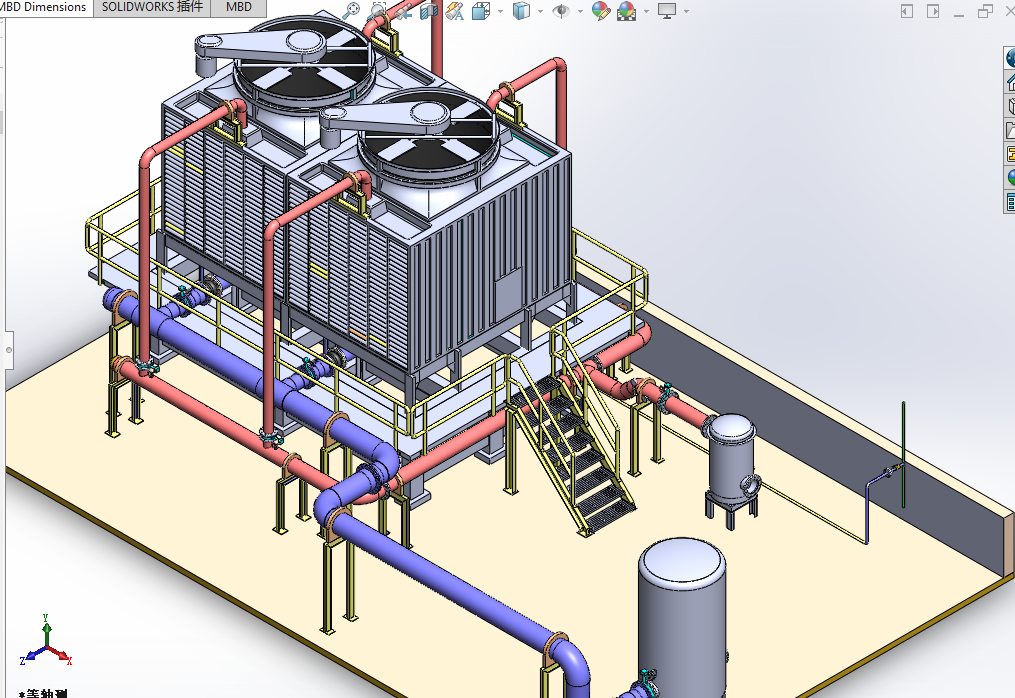Click the Display Style icon
The image size is (1015, 698).
pyautogui.click(x=521, y=11)
